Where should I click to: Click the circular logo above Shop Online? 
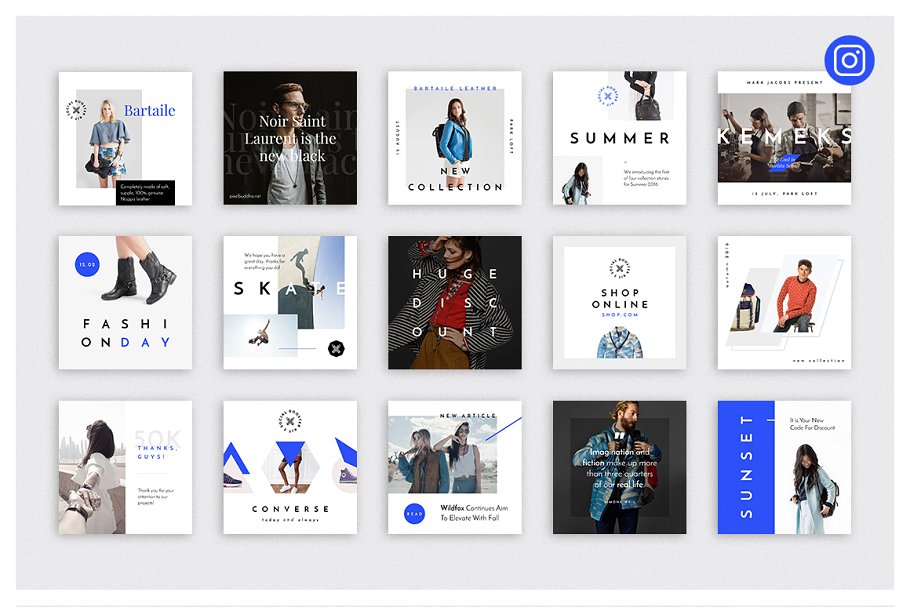(619, 270)
